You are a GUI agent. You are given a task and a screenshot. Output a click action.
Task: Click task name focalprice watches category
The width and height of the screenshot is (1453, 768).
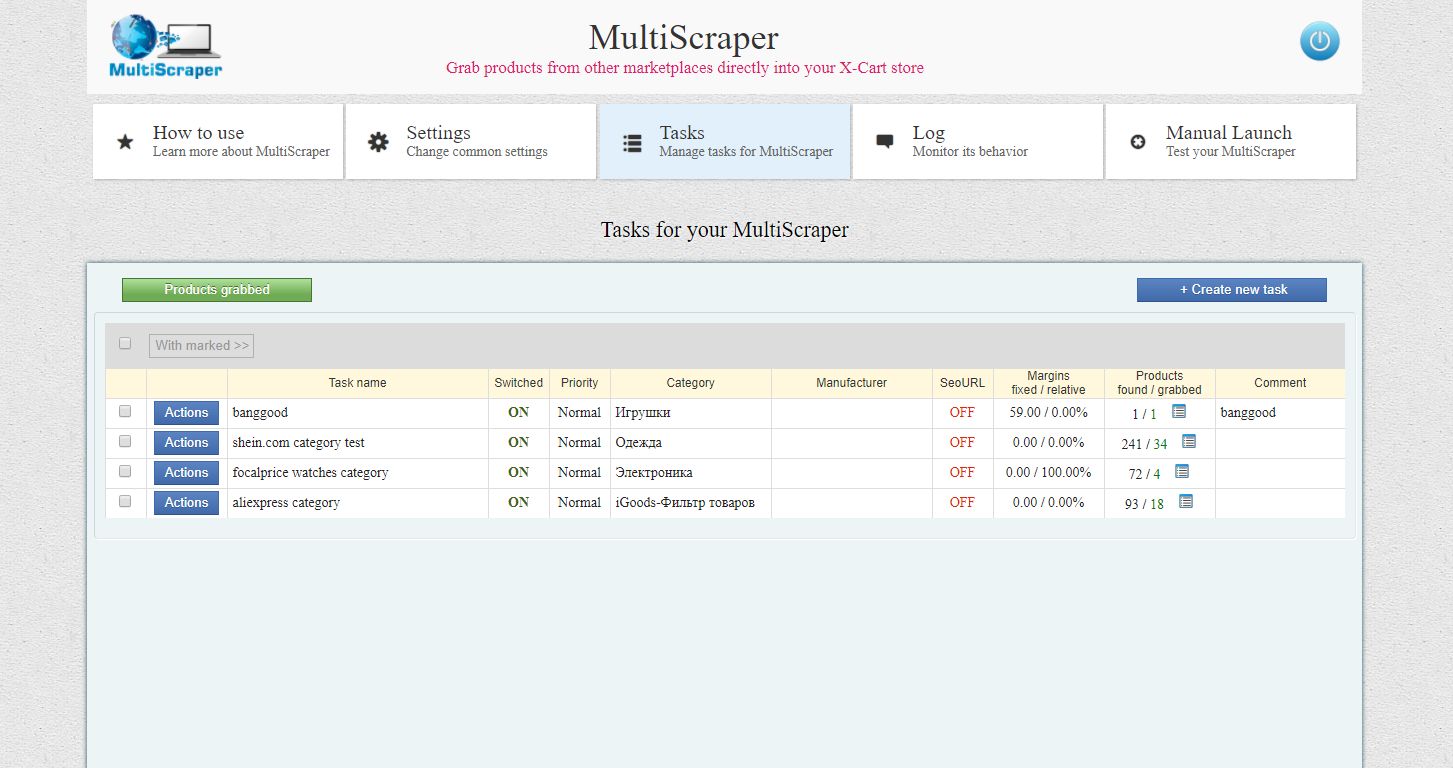(x=310, y=472)
